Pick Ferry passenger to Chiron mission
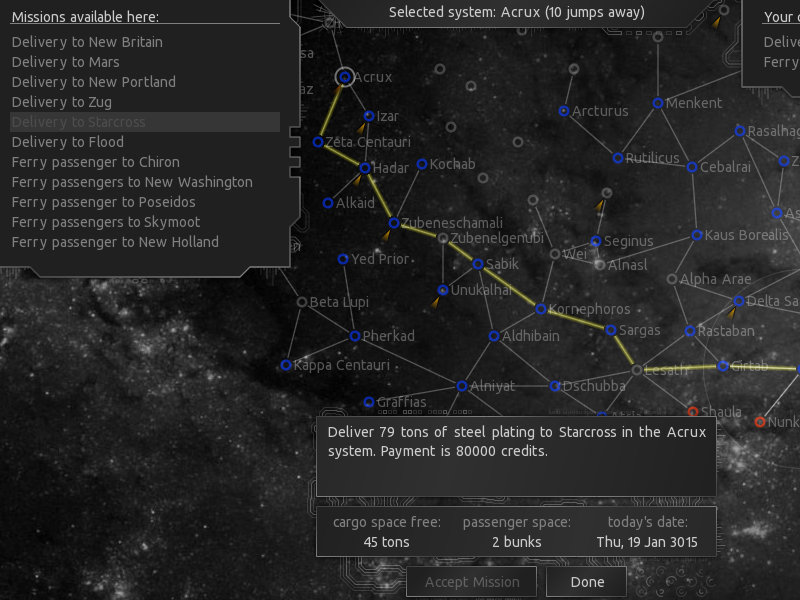This screenshot has width=800, height=600. coord(96,162)
